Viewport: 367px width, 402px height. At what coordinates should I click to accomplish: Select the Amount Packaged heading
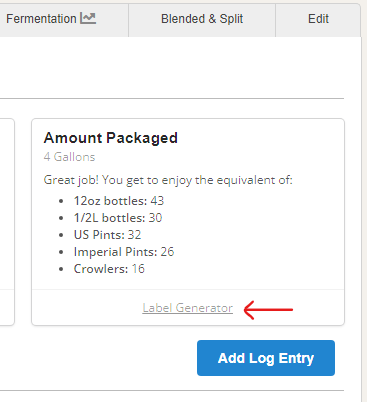tap(111, 138)
